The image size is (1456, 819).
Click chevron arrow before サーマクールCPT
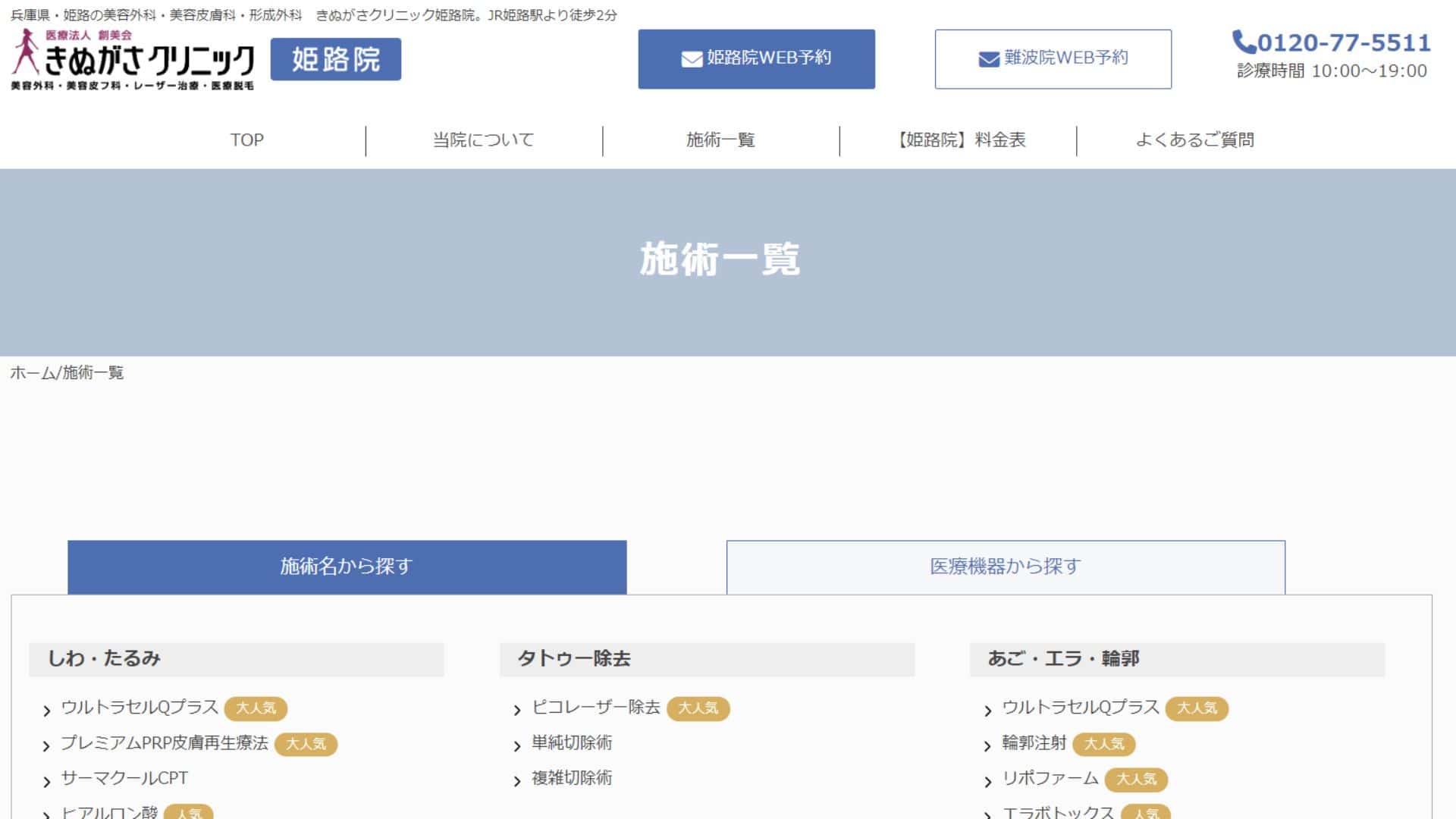pyautogui.click(x=46, y=782)
